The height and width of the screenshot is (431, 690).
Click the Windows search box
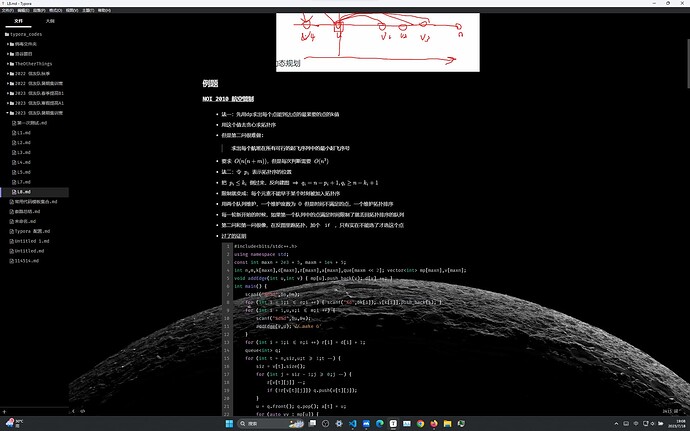click(x=270, y=424)
